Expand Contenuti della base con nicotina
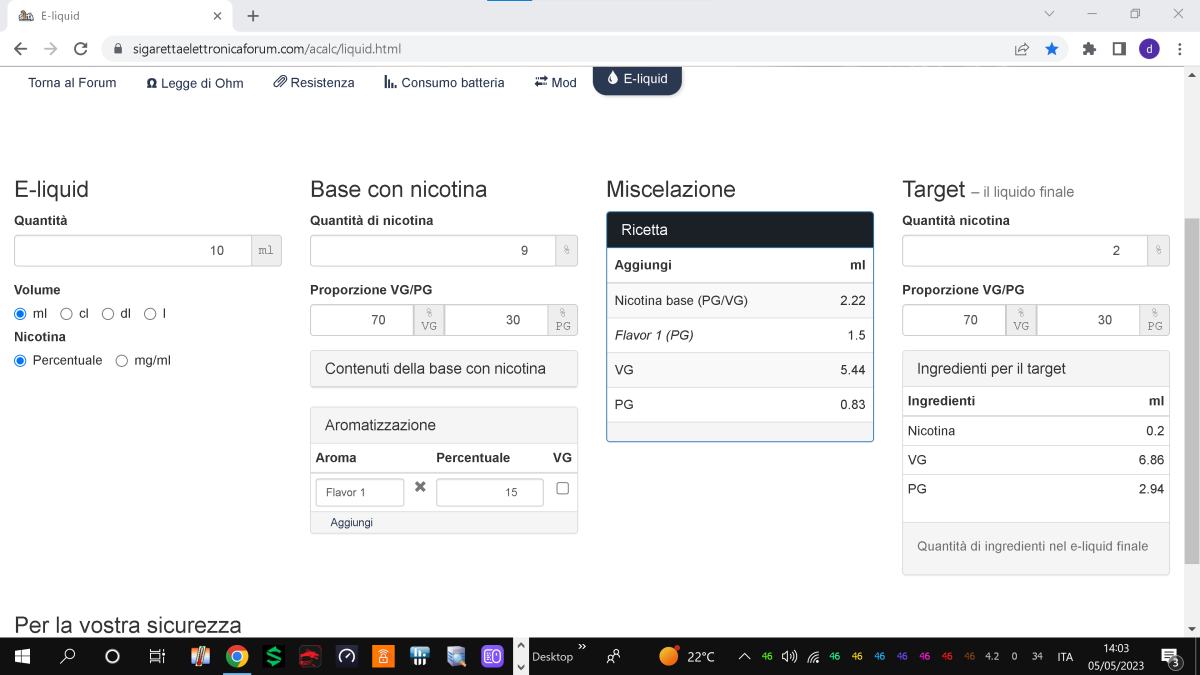The image size is (1200, 675). click(x=444, y=369)
